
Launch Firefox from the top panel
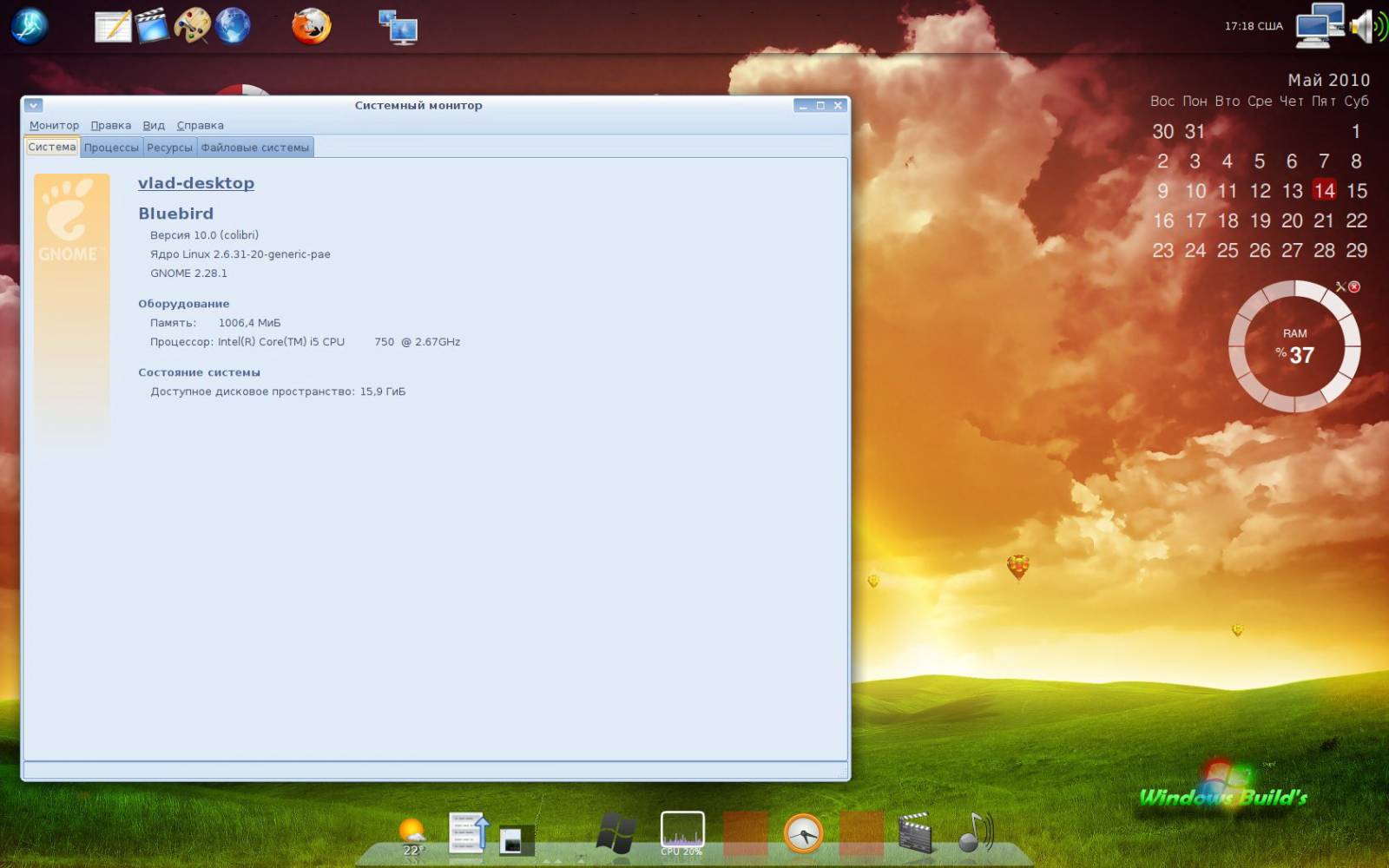pos(312,26)
